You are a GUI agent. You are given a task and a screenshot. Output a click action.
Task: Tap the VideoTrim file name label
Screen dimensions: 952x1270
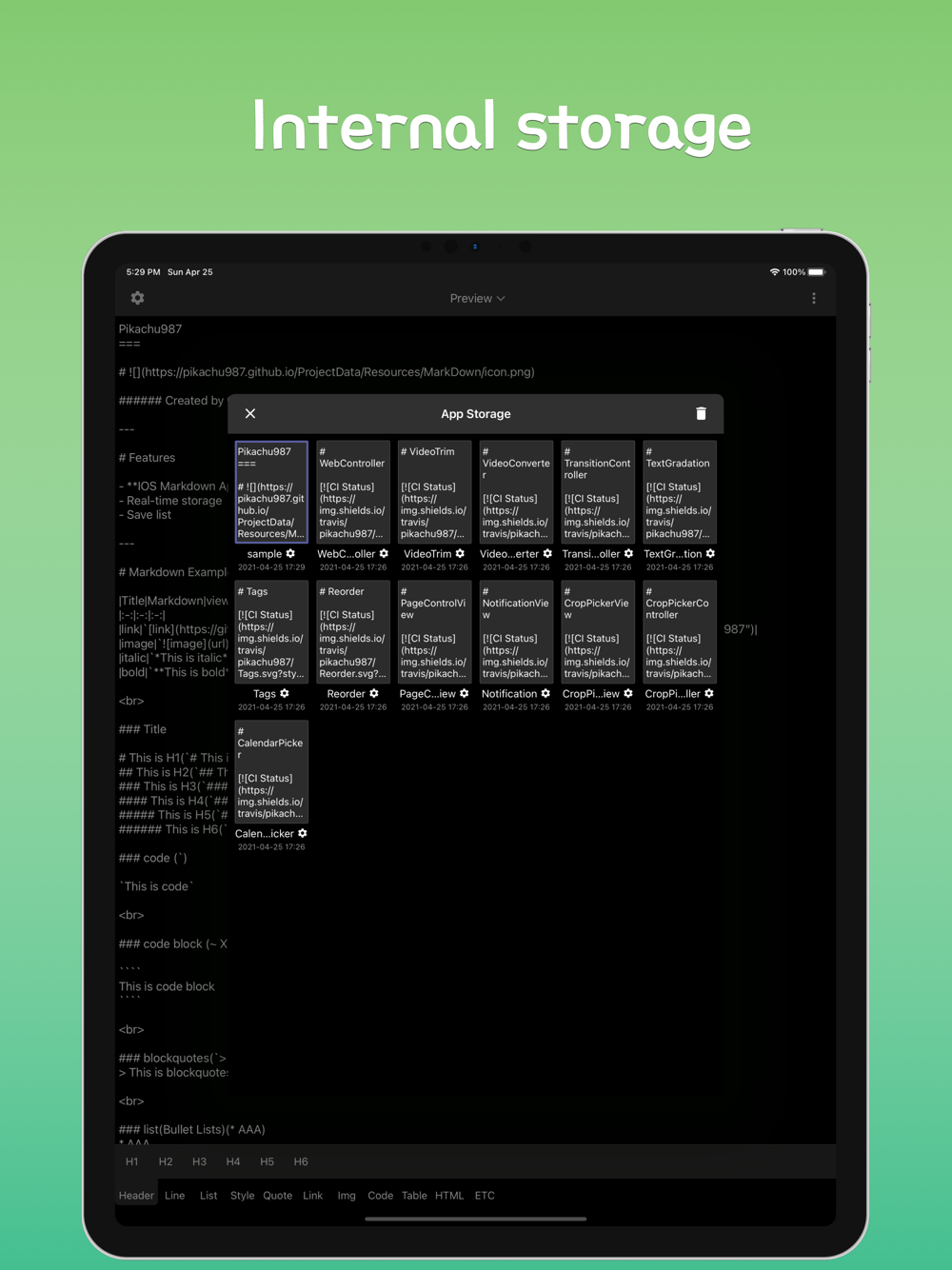pos(427,554)
